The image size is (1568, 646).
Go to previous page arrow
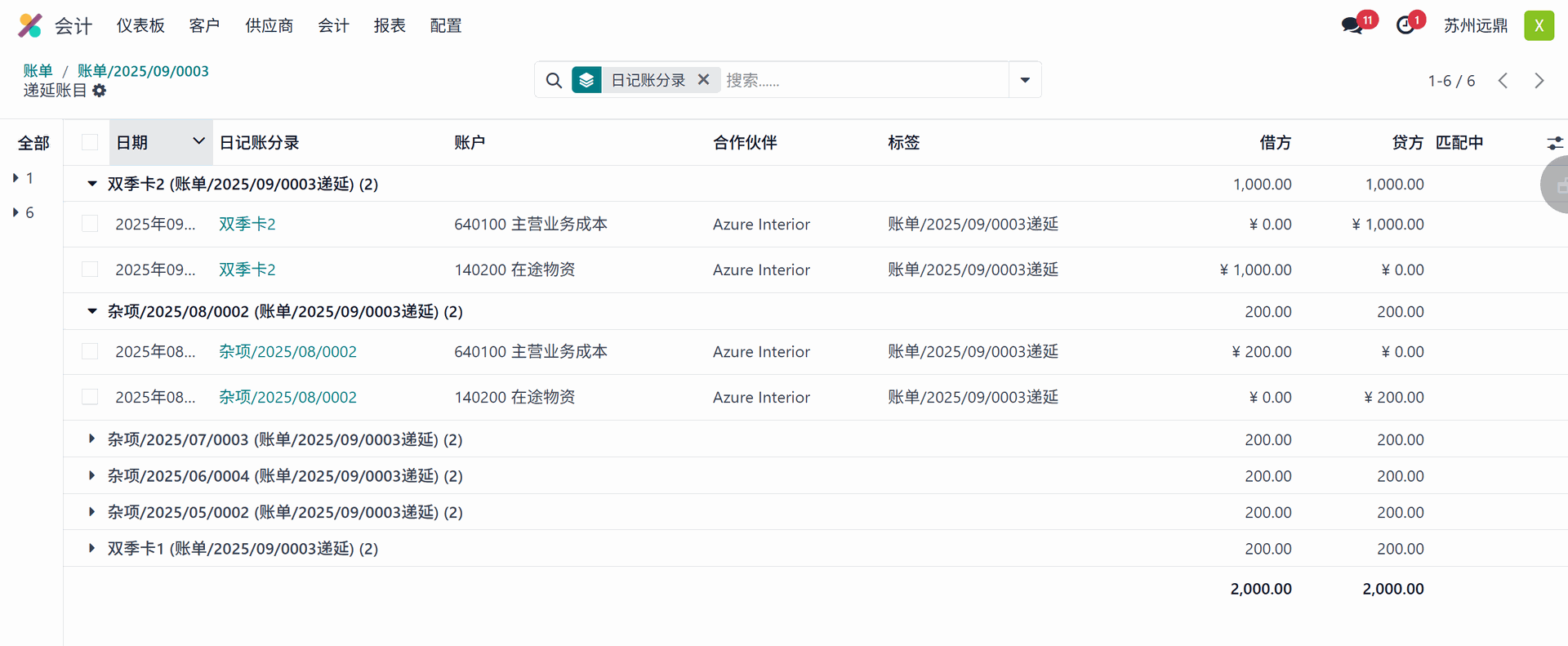pyautogui.click(x=1503, y=81)
